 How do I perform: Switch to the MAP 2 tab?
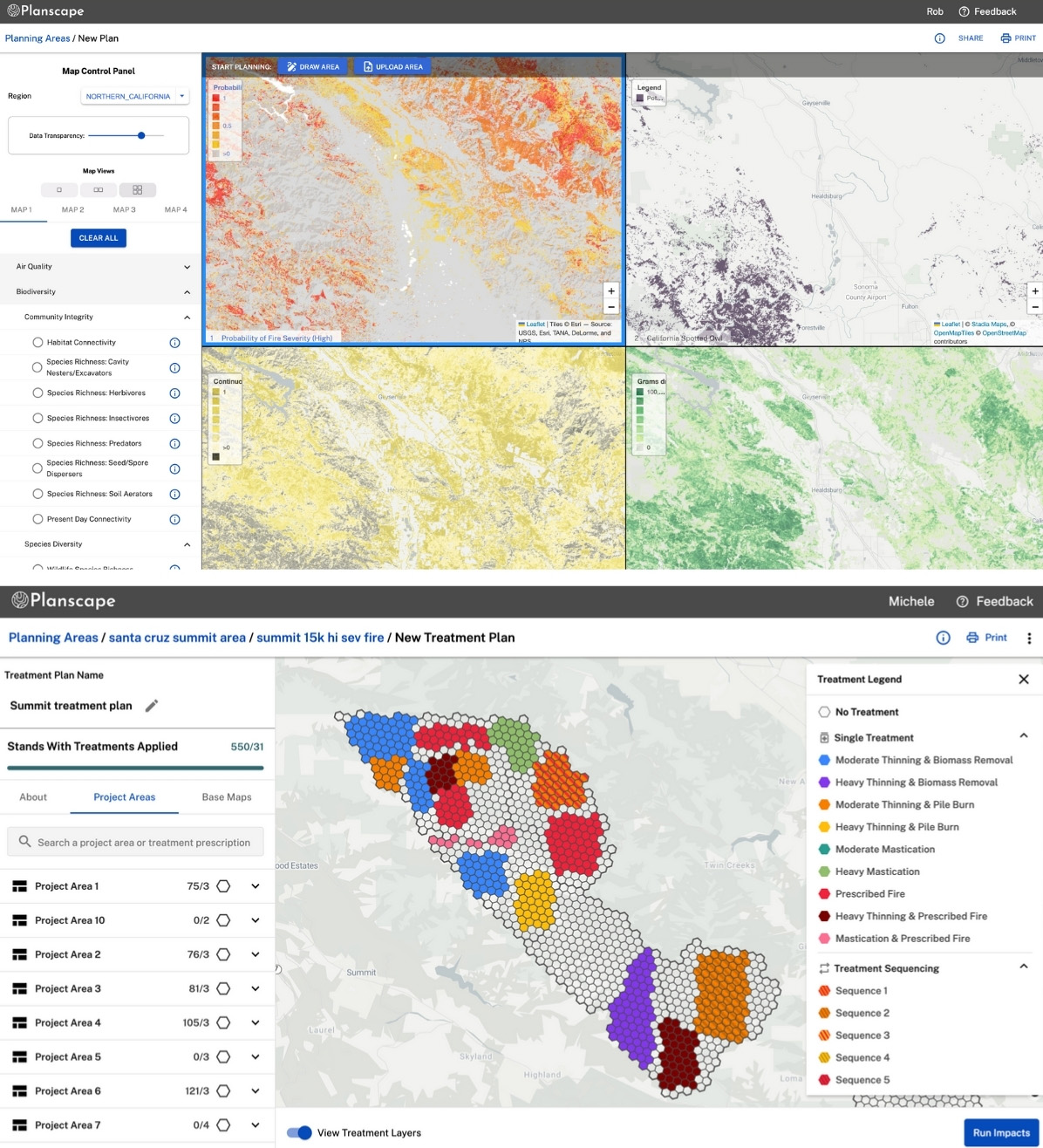[x=73, y=210]
